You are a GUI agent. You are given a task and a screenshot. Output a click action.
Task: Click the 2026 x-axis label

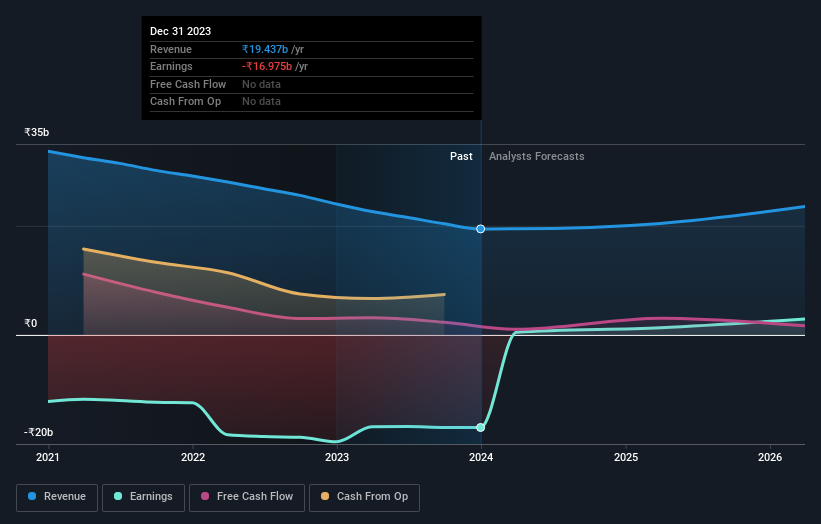[770, 457]
